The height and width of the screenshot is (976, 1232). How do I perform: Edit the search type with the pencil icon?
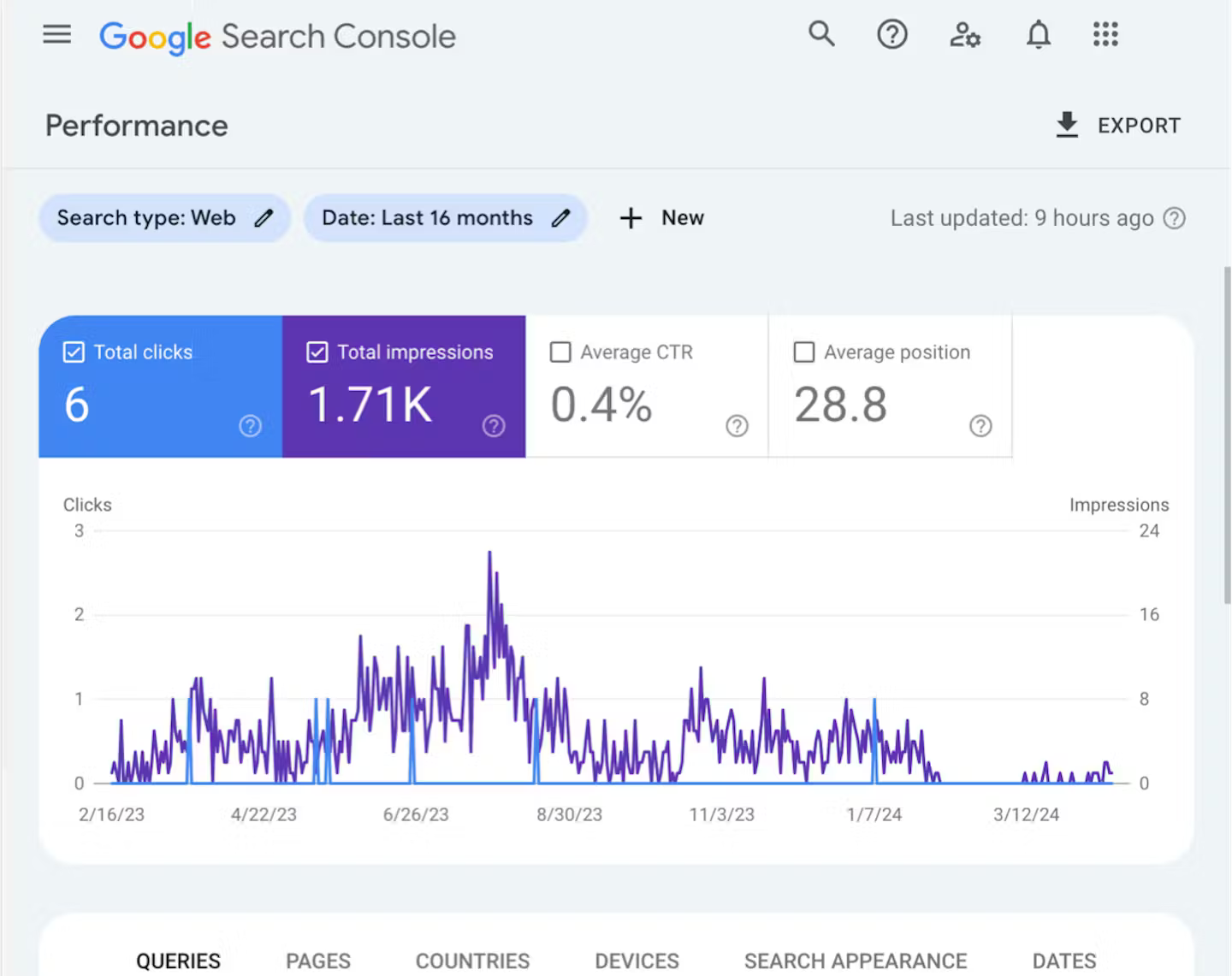point(264,218)
